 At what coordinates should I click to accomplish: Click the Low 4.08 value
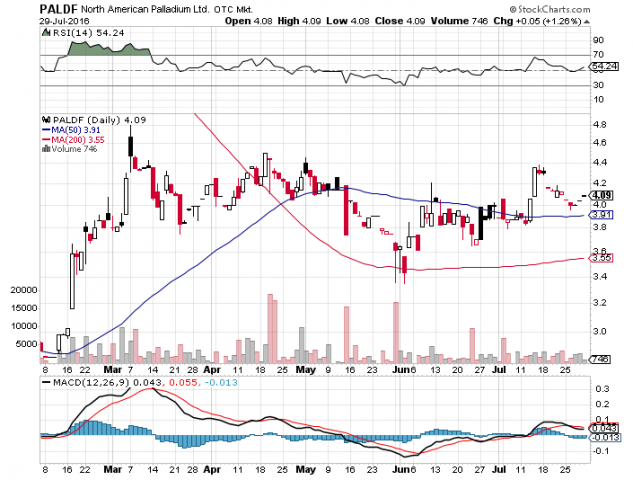click(x=348, y=21)
